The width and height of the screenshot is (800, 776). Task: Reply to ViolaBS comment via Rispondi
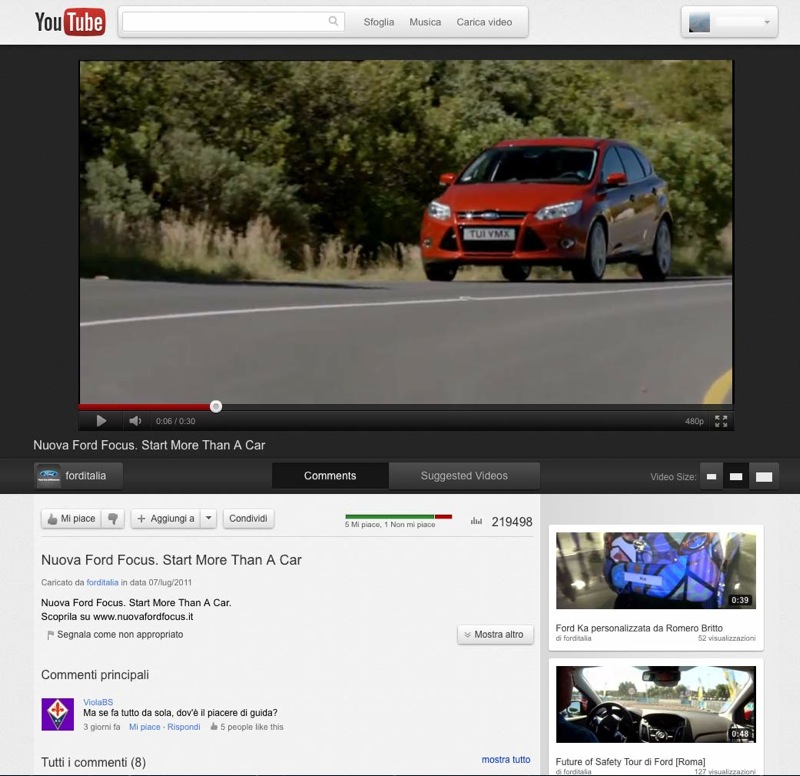click(184, 727)
